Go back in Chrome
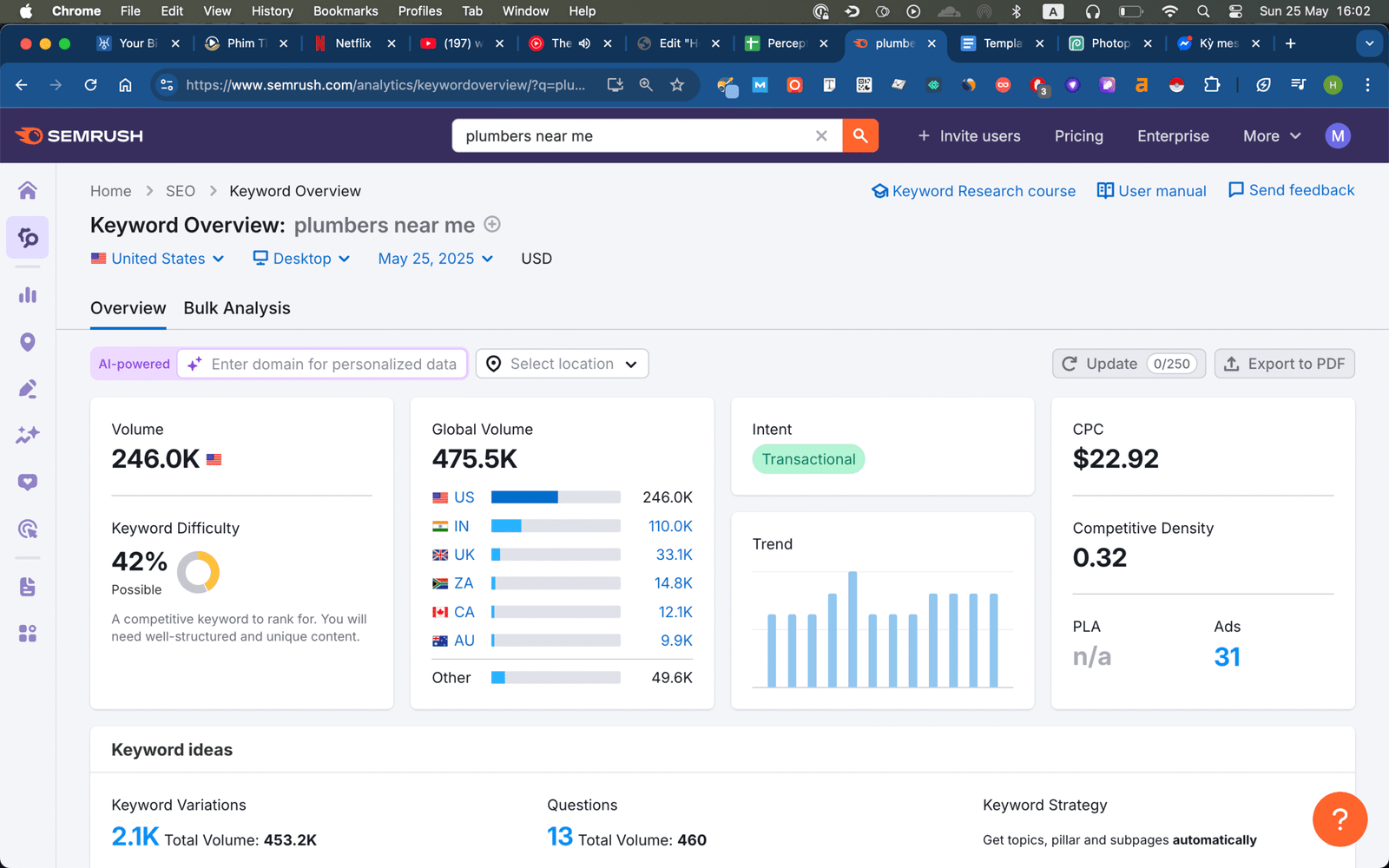 coord(22,85)
